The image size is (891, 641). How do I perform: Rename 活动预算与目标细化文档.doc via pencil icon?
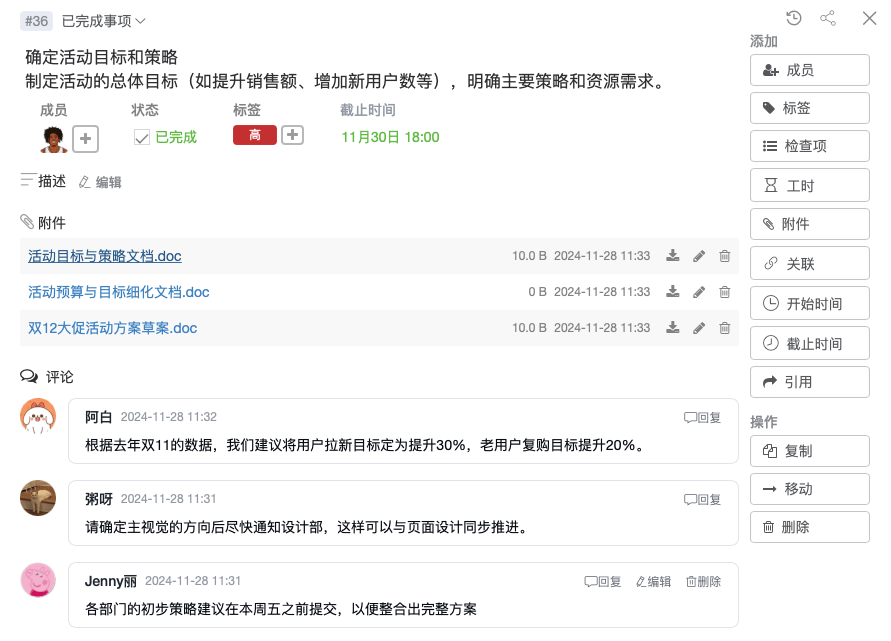point(699,292)
